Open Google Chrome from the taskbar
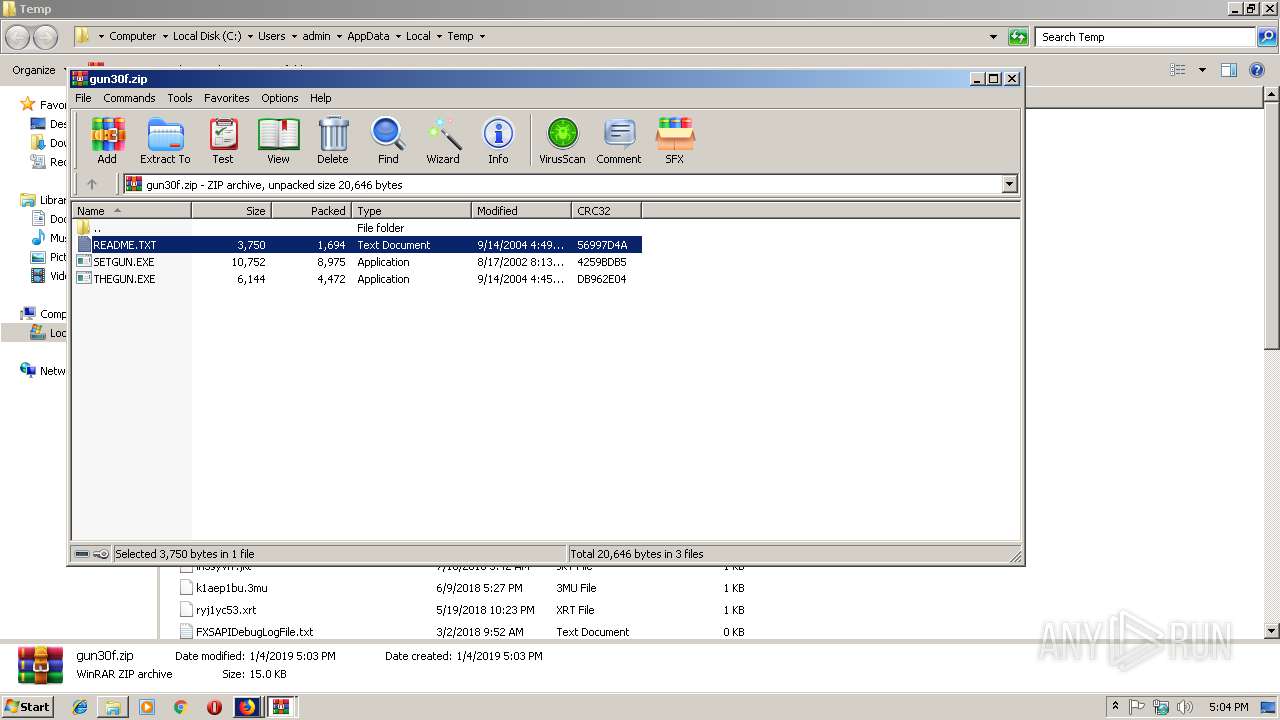 (x=180, y=707)
